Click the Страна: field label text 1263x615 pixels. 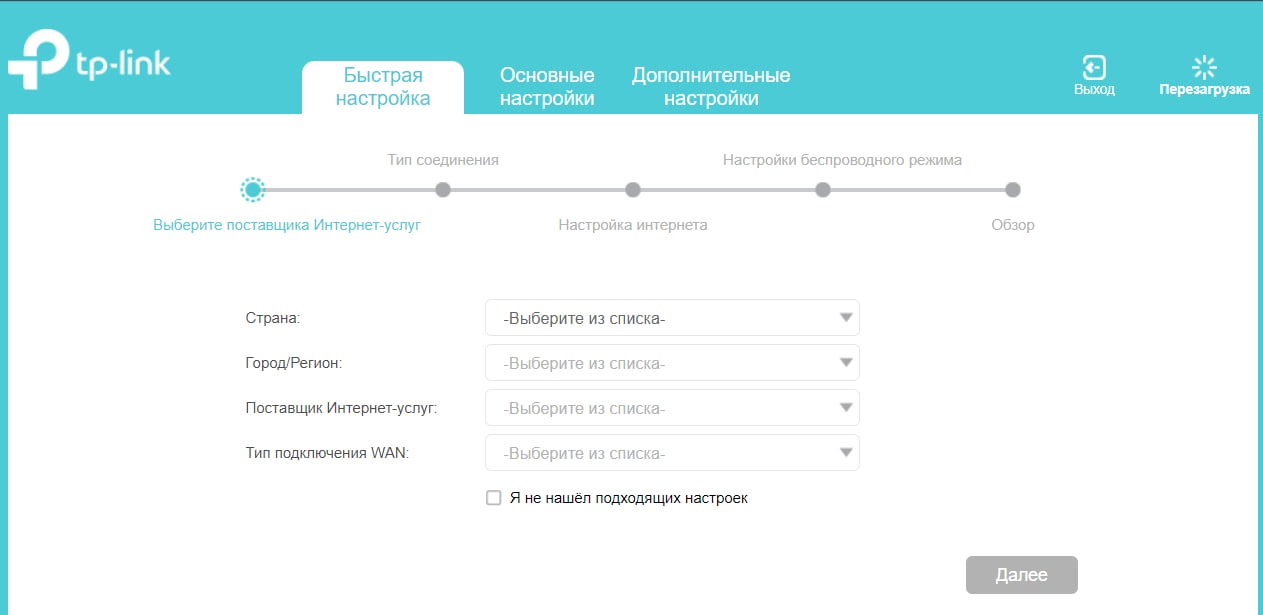point(273,318)
